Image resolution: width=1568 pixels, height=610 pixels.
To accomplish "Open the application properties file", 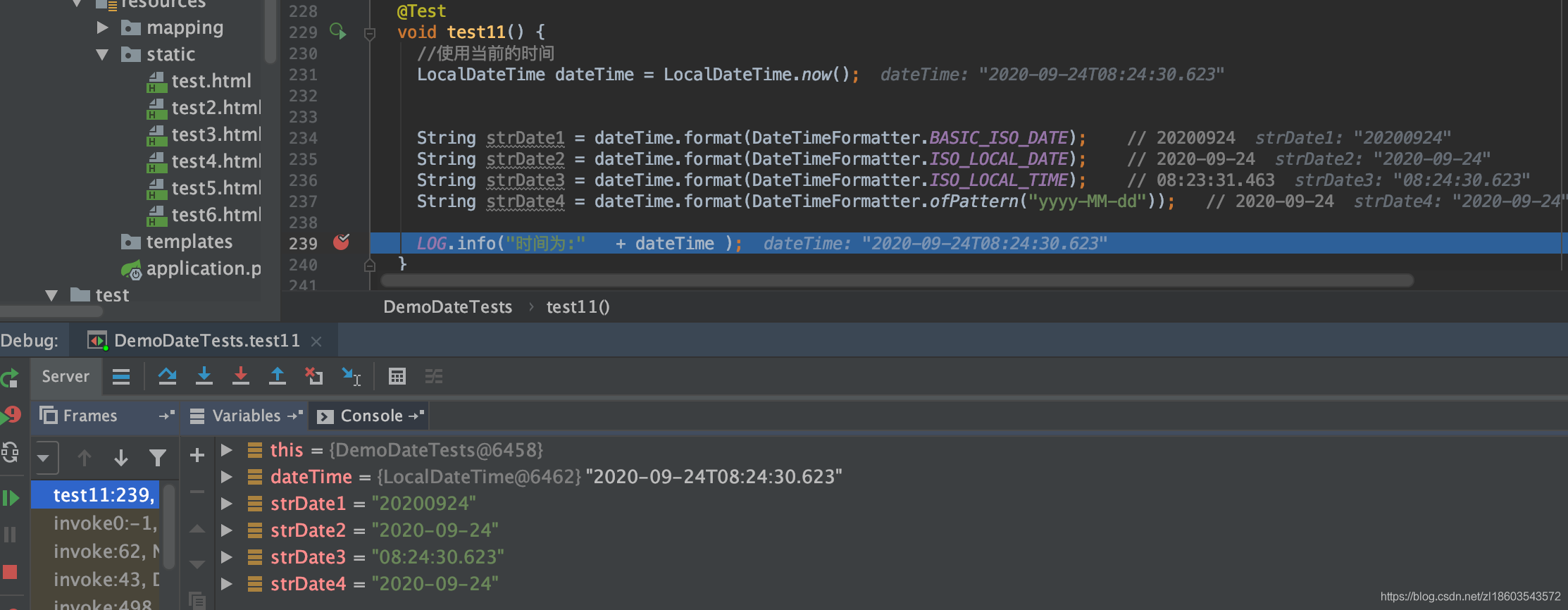I will [x=203, y=268].
